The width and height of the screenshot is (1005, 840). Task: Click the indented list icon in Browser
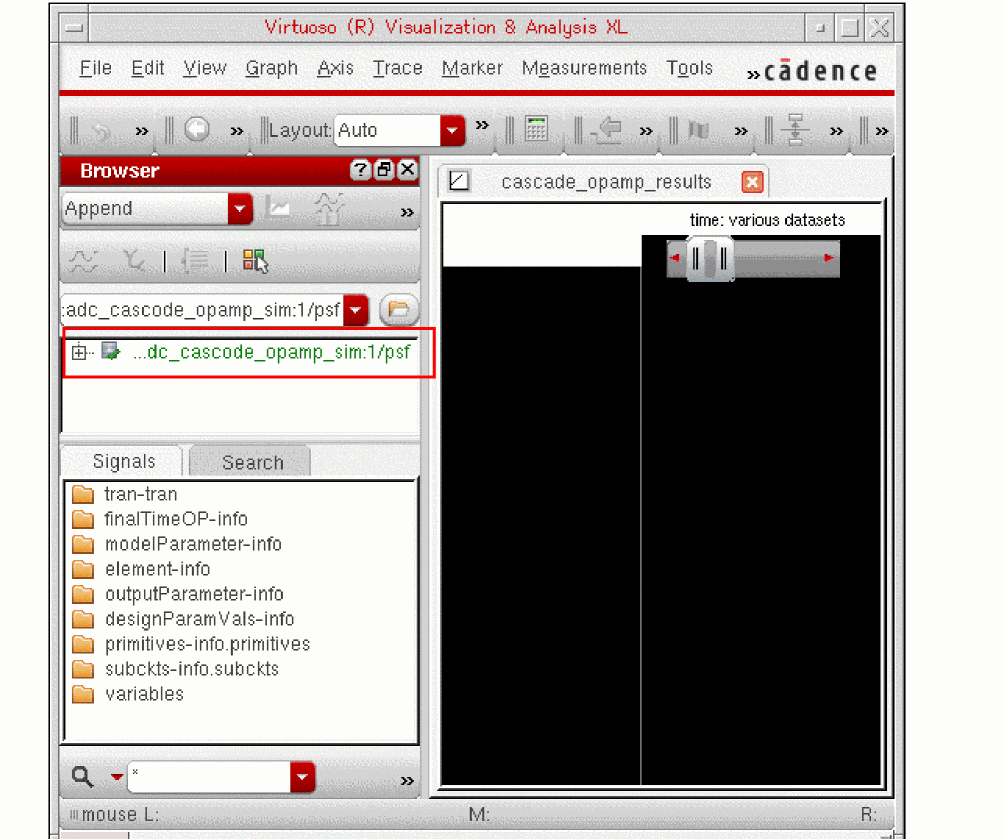(x=195, y=261)
